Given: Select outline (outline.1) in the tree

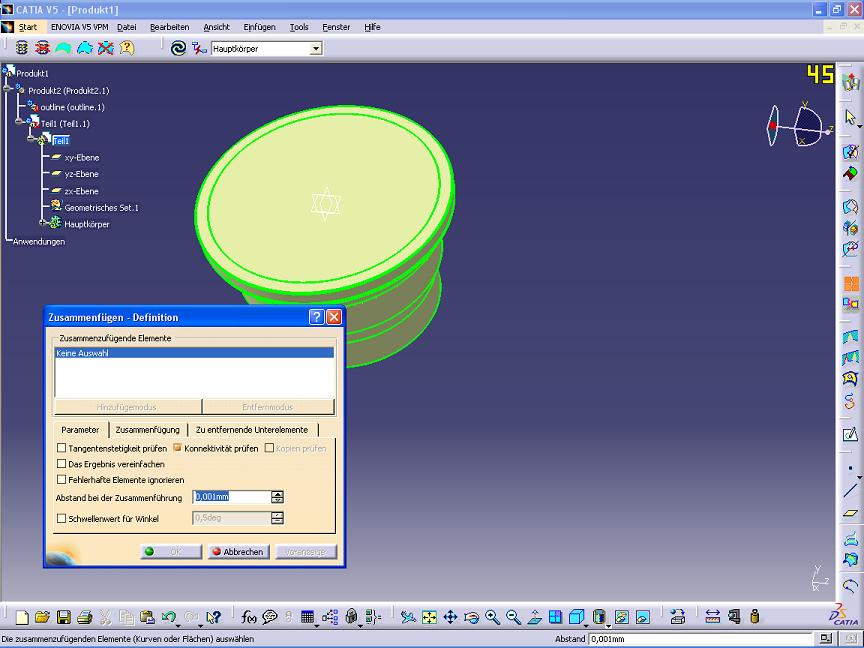Looking at the screenshot, I should tap(72, 107).
